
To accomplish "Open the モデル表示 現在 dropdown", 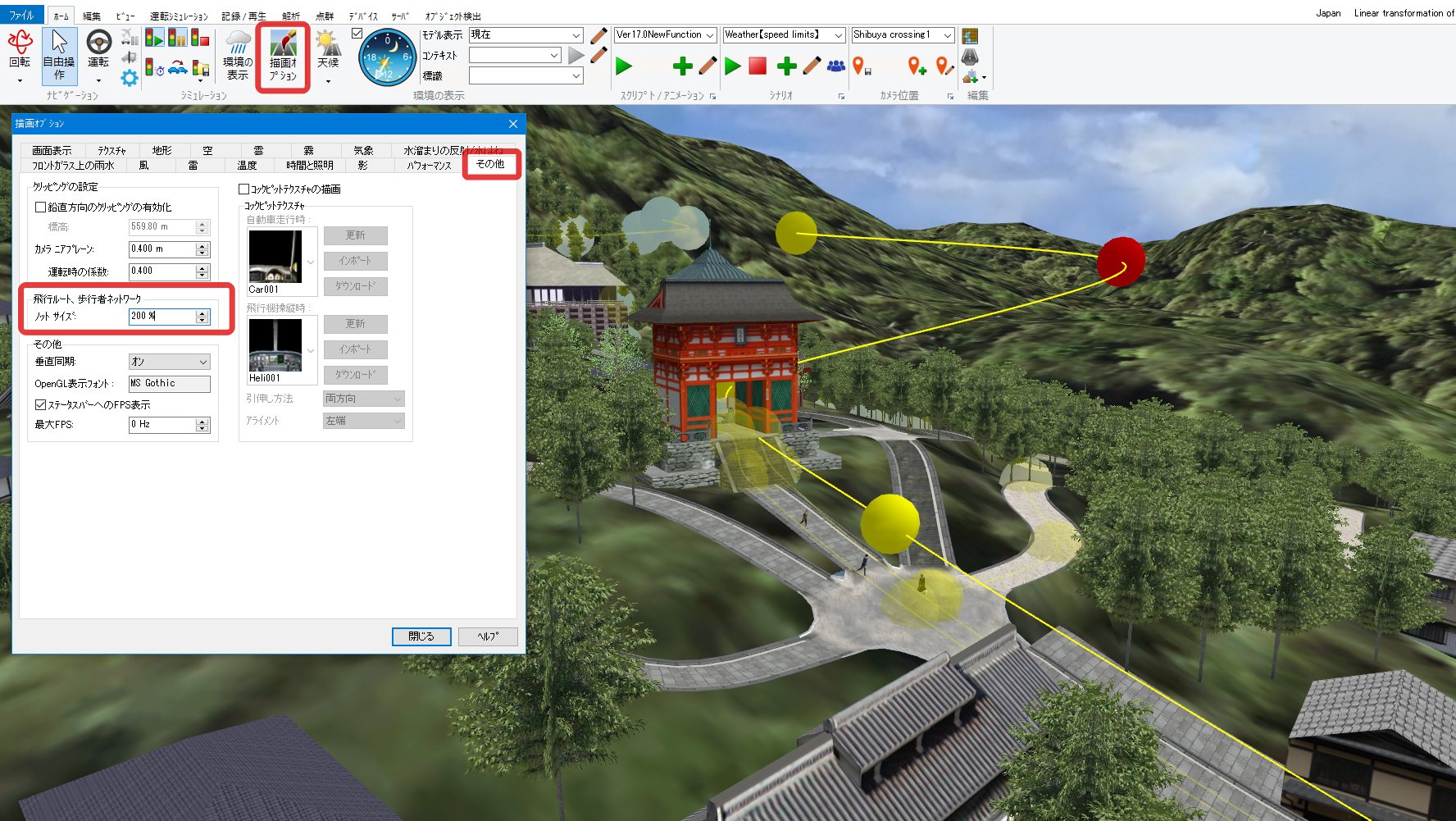I will pos(526,35).
